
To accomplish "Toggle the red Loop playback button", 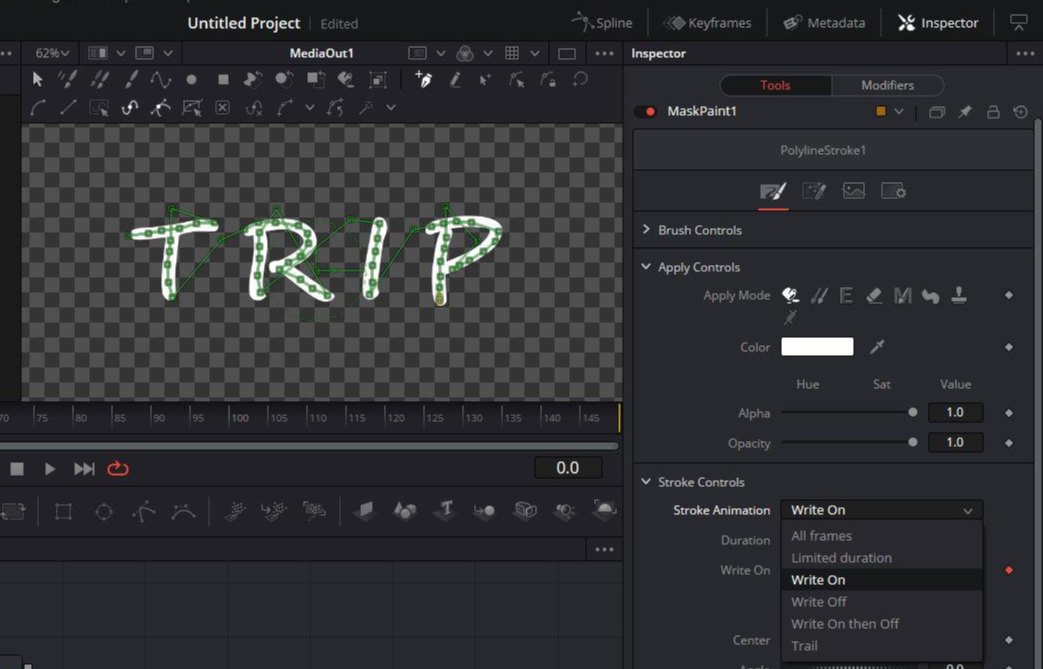I will point(118,469).
